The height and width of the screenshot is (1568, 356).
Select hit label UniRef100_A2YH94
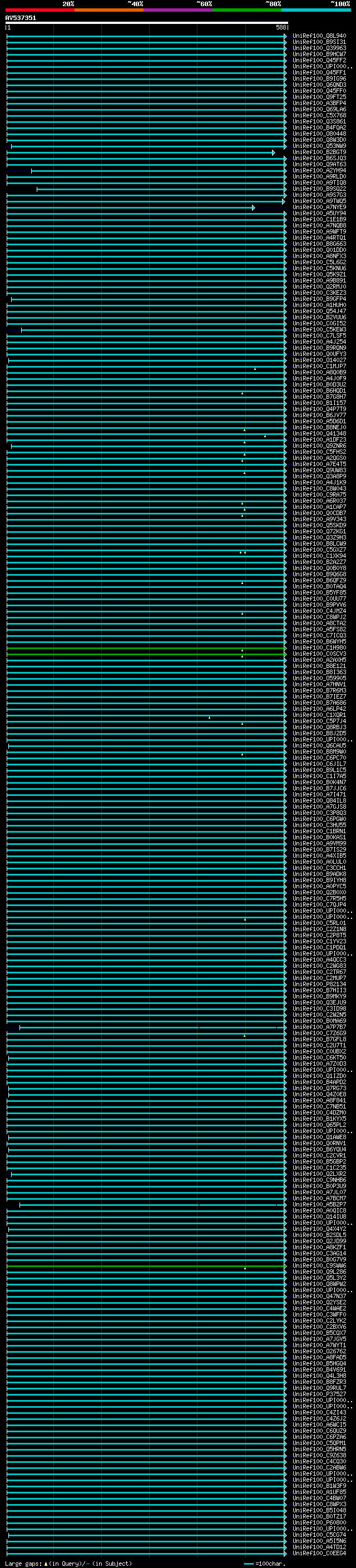(319, 170)
